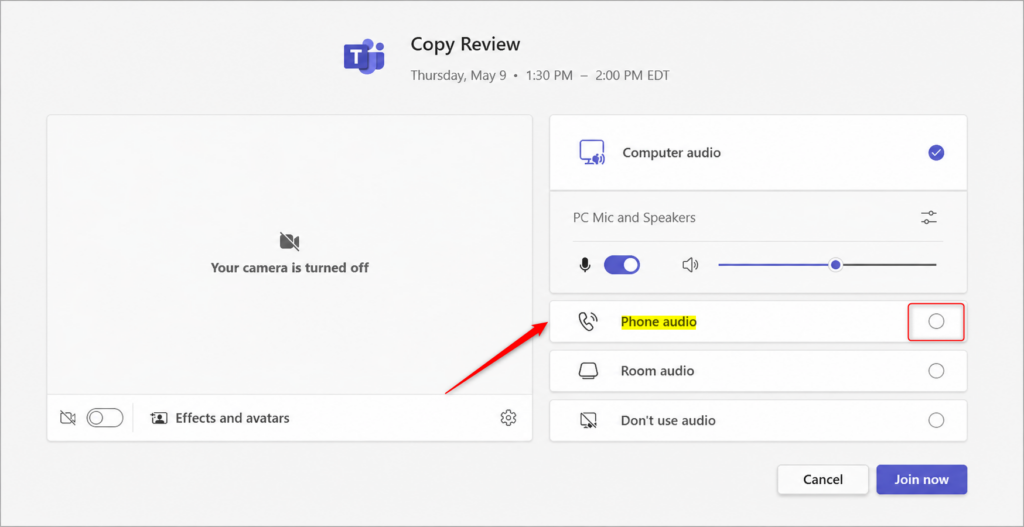Select the Don't use audio radio button
Screen dimensions: 1024x527
coord(936,421)
